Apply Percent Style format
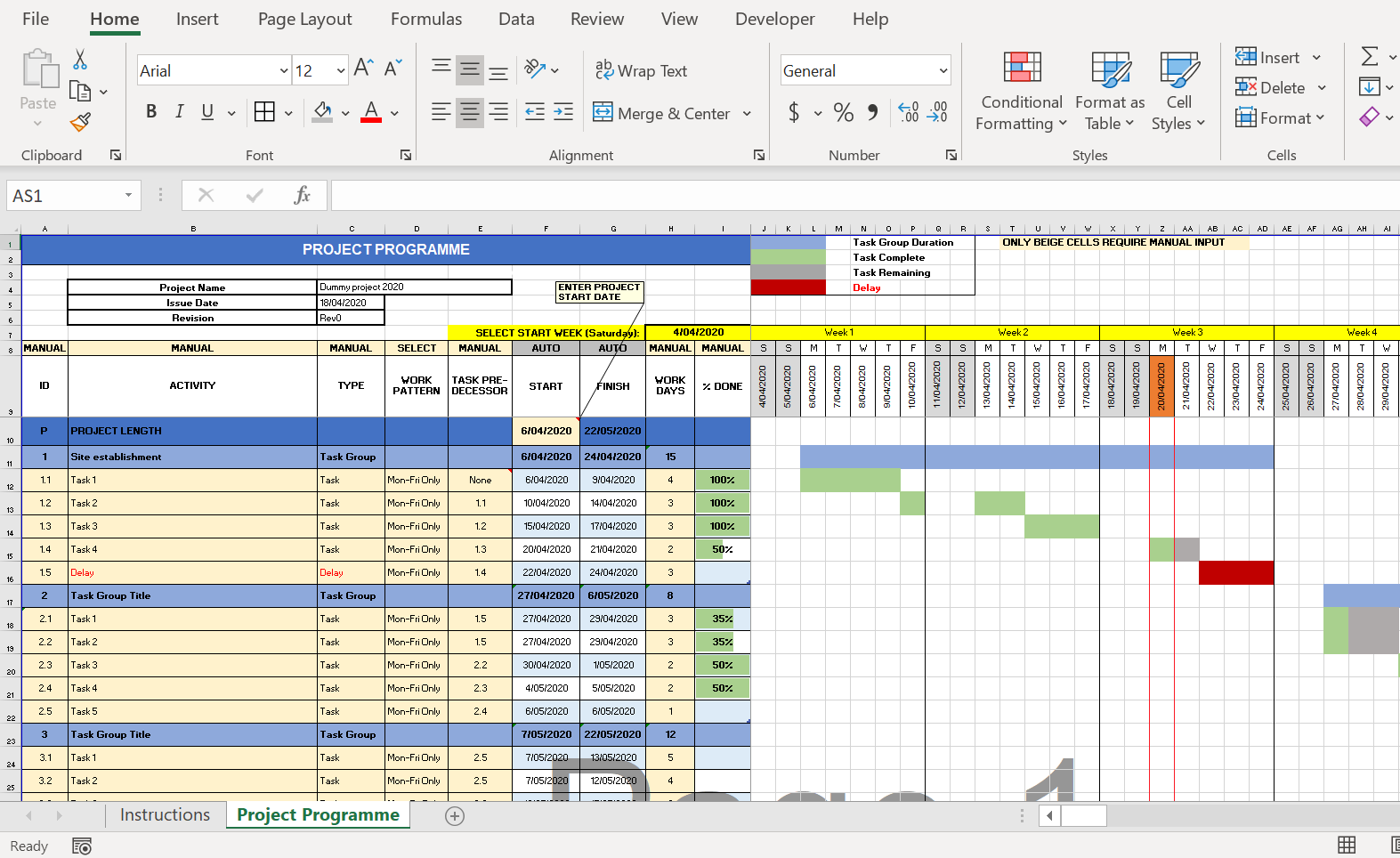 tap(843, 112)
